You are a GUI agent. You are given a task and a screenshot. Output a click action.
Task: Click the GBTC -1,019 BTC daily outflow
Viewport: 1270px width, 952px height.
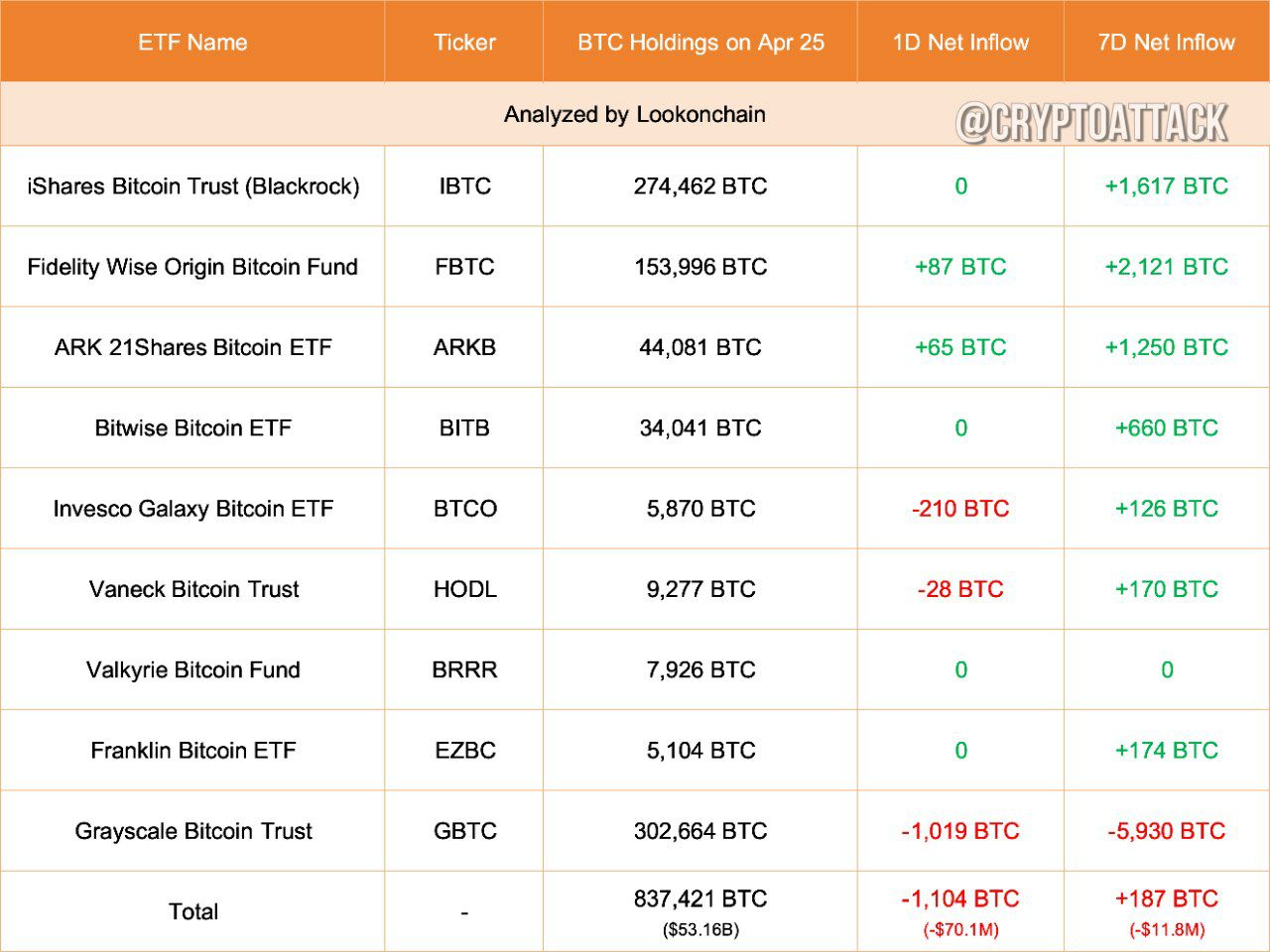960,831
